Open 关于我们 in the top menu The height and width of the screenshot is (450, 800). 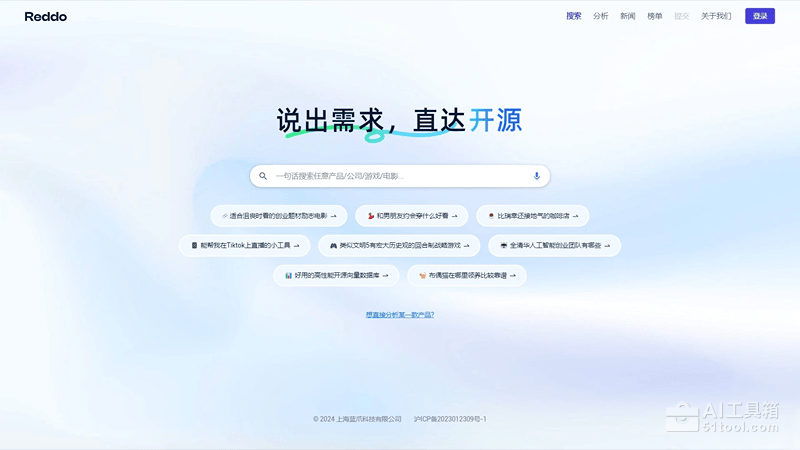pyautogui.click(x=716, y=16)
